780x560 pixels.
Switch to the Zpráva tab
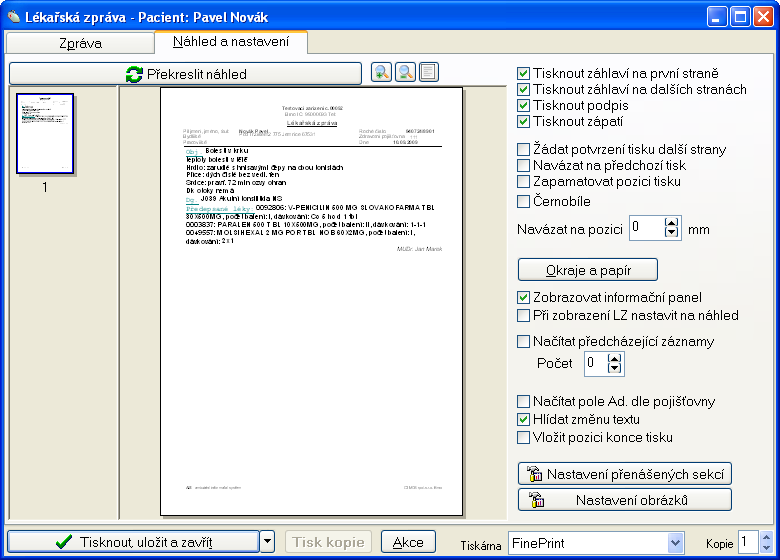click(x=80, y=43)
